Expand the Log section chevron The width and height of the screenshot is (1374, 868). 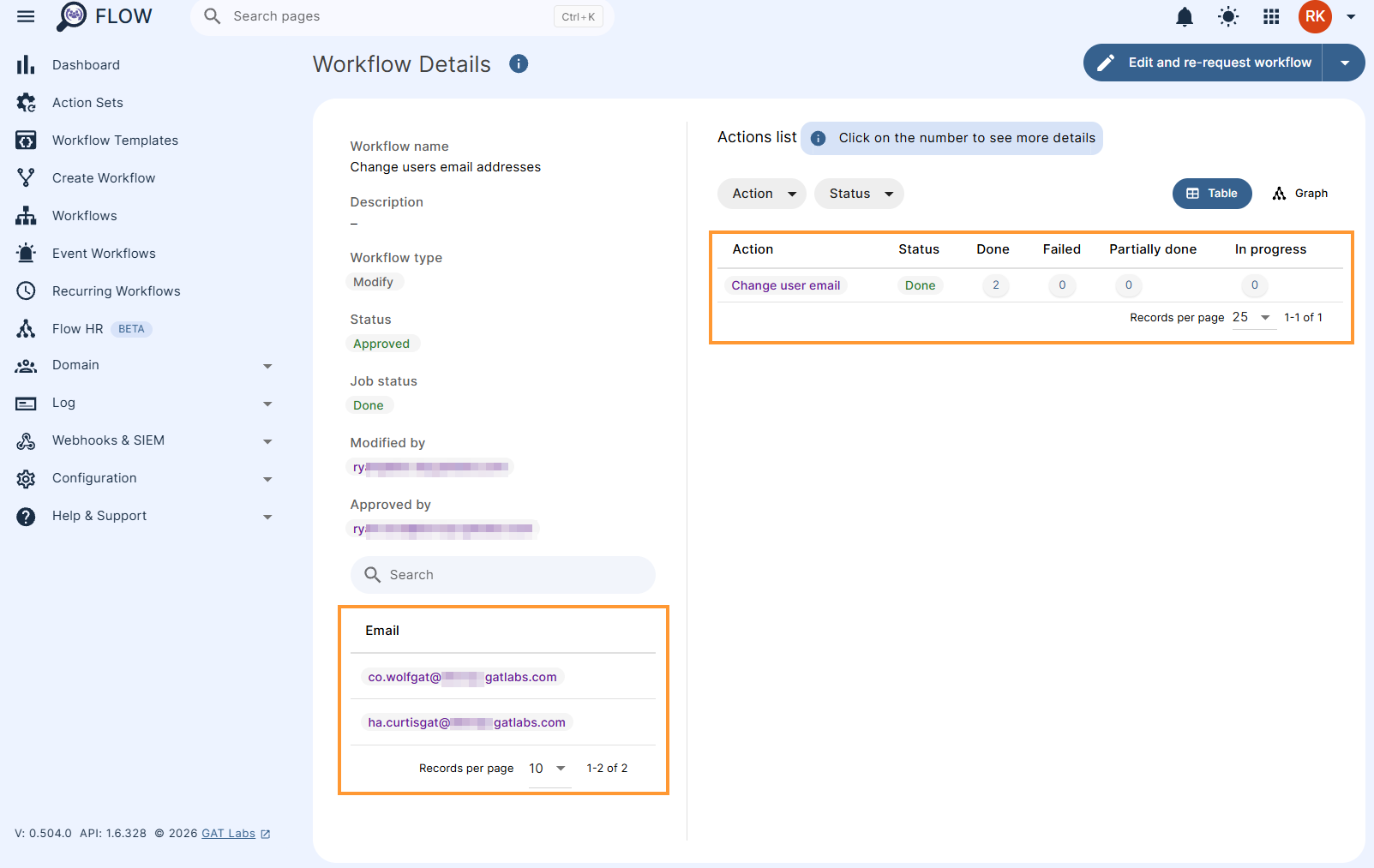pyautogui.click(x=267, y=404)
